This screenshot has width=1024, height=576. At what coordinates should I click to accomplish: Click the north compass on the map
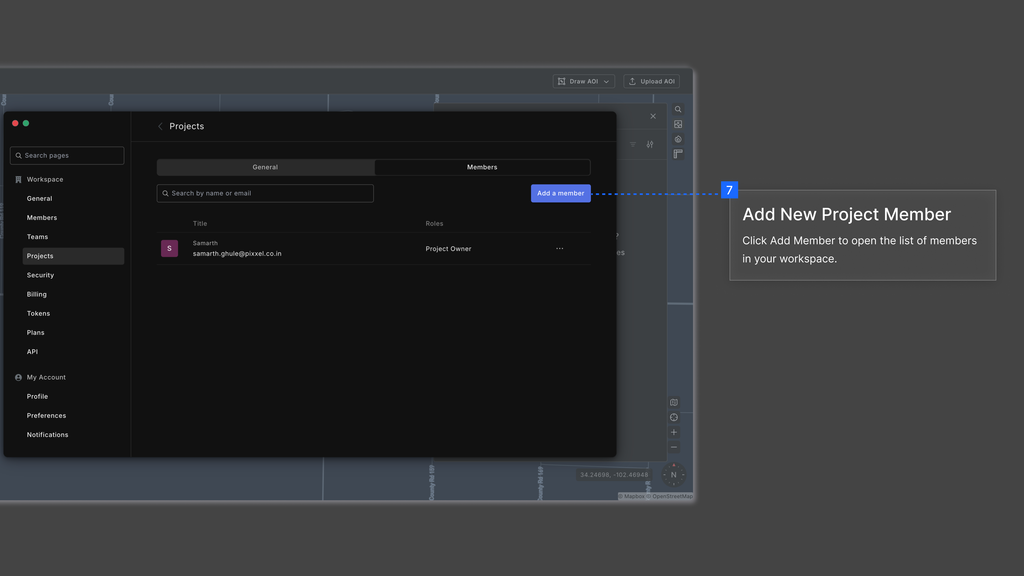click(673, 475)
